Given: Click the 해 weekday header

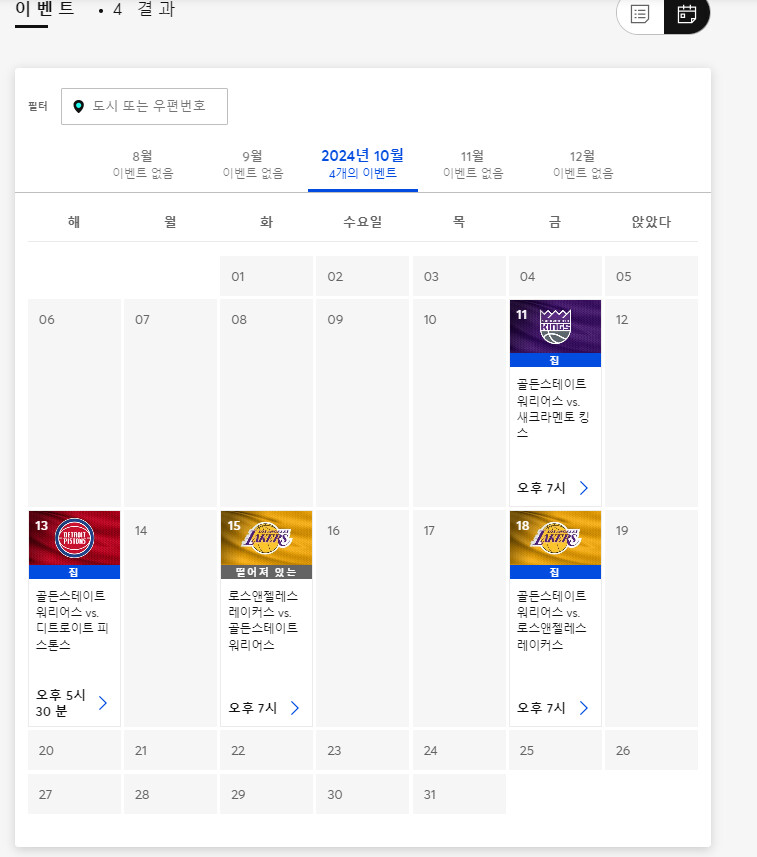Looking at the screenshot, I should [74, 222].
